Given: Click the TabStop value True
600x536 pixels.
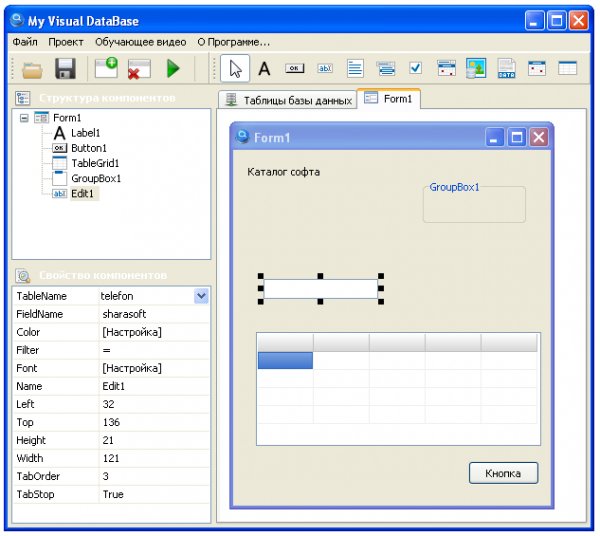Looking at the screenshot, I should [x=113, y=494].
